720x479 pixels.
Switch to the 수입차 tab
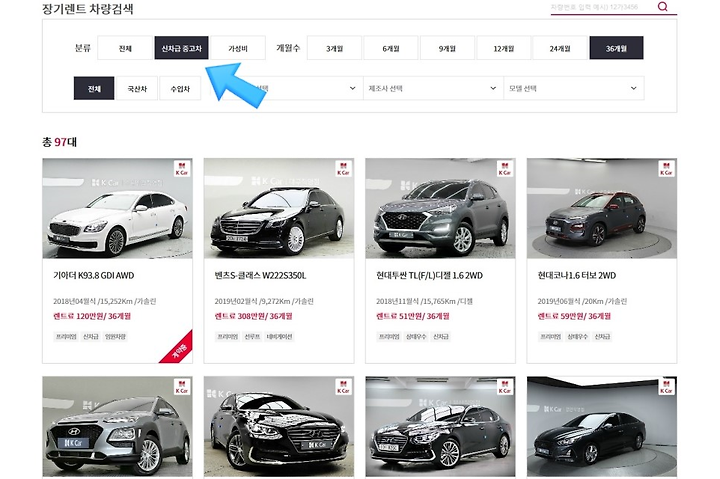[x=180, y=88]
